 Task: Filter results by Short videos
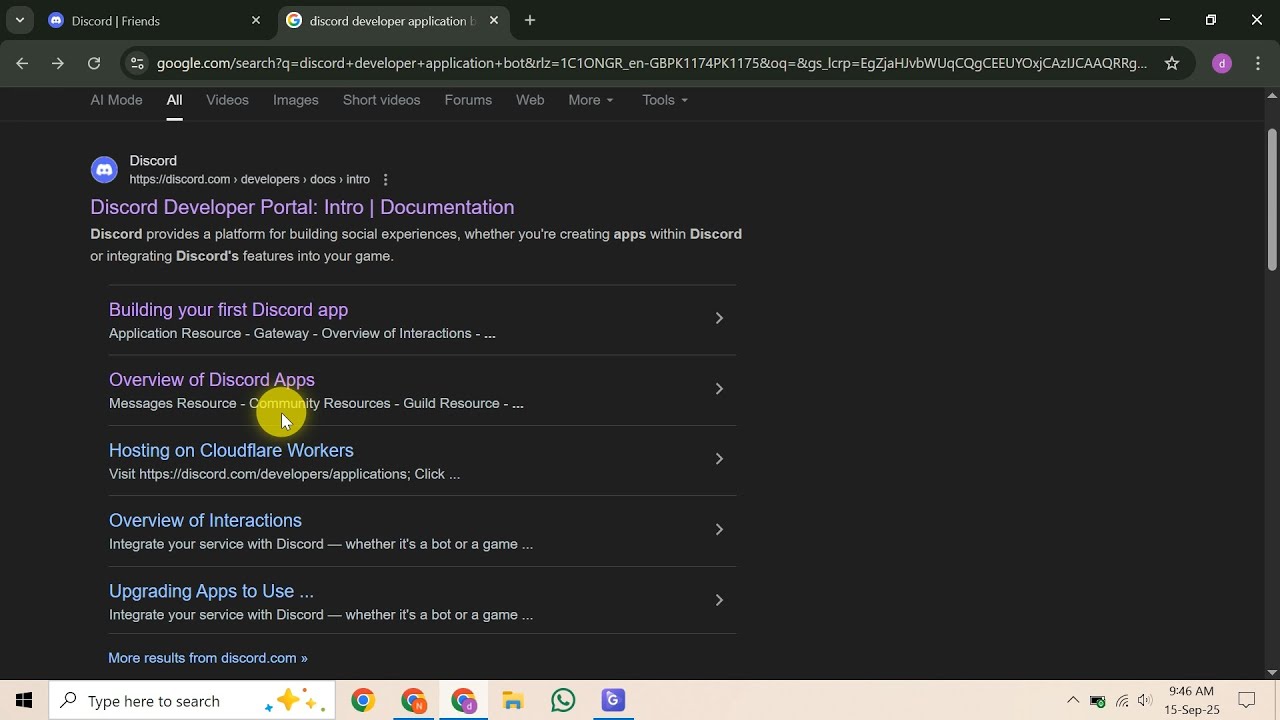(x=381, y=100)
